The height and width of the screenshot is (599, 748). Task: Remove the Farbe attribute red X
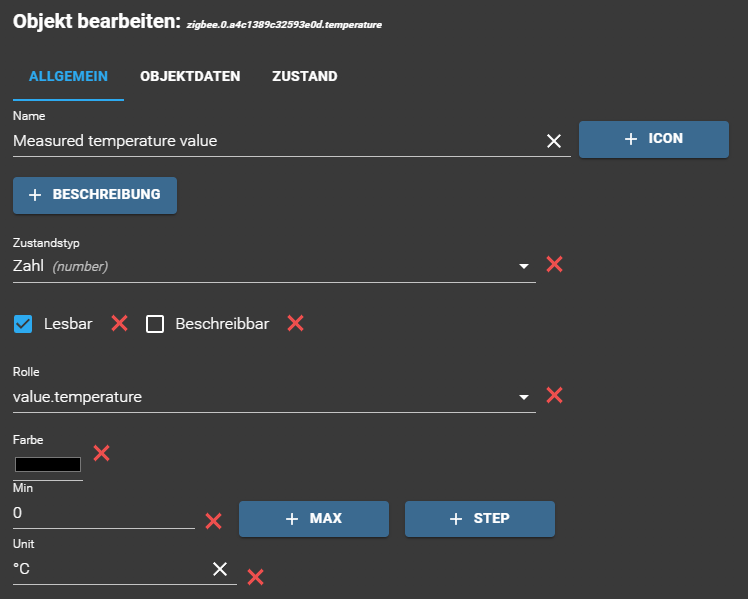click(x=101, y=453)
